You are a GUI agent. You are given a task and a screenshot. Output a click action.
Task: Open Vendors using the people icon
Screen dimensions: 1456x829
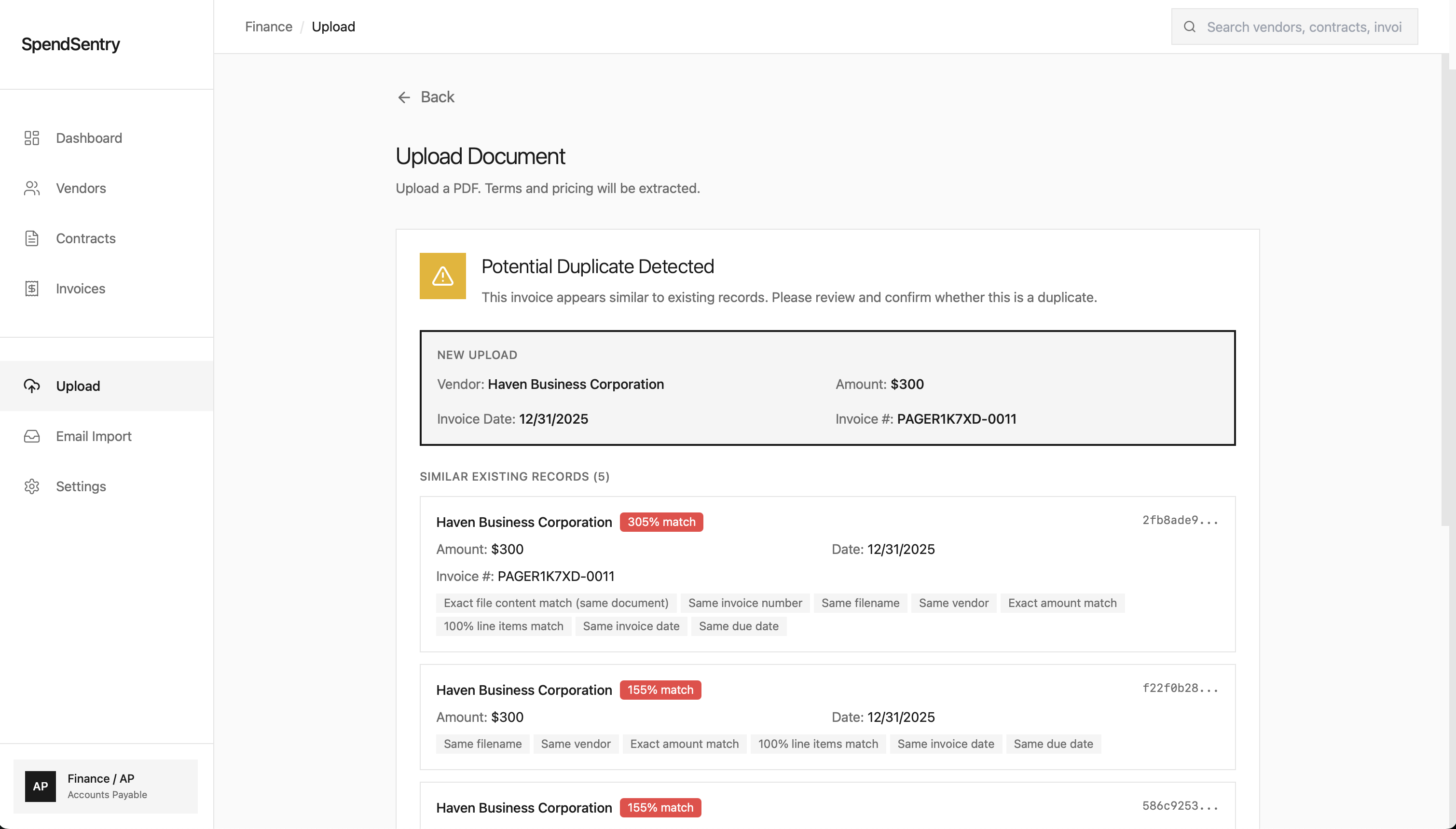click(31, 188)
